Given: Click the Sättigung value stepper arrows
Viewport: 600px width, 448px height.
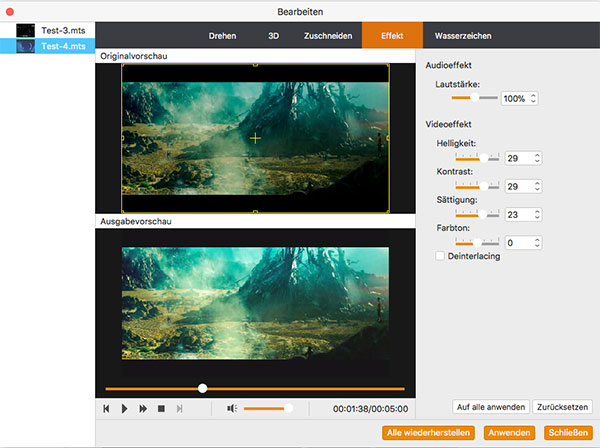Looking at the screenshot, I should 537,215.
